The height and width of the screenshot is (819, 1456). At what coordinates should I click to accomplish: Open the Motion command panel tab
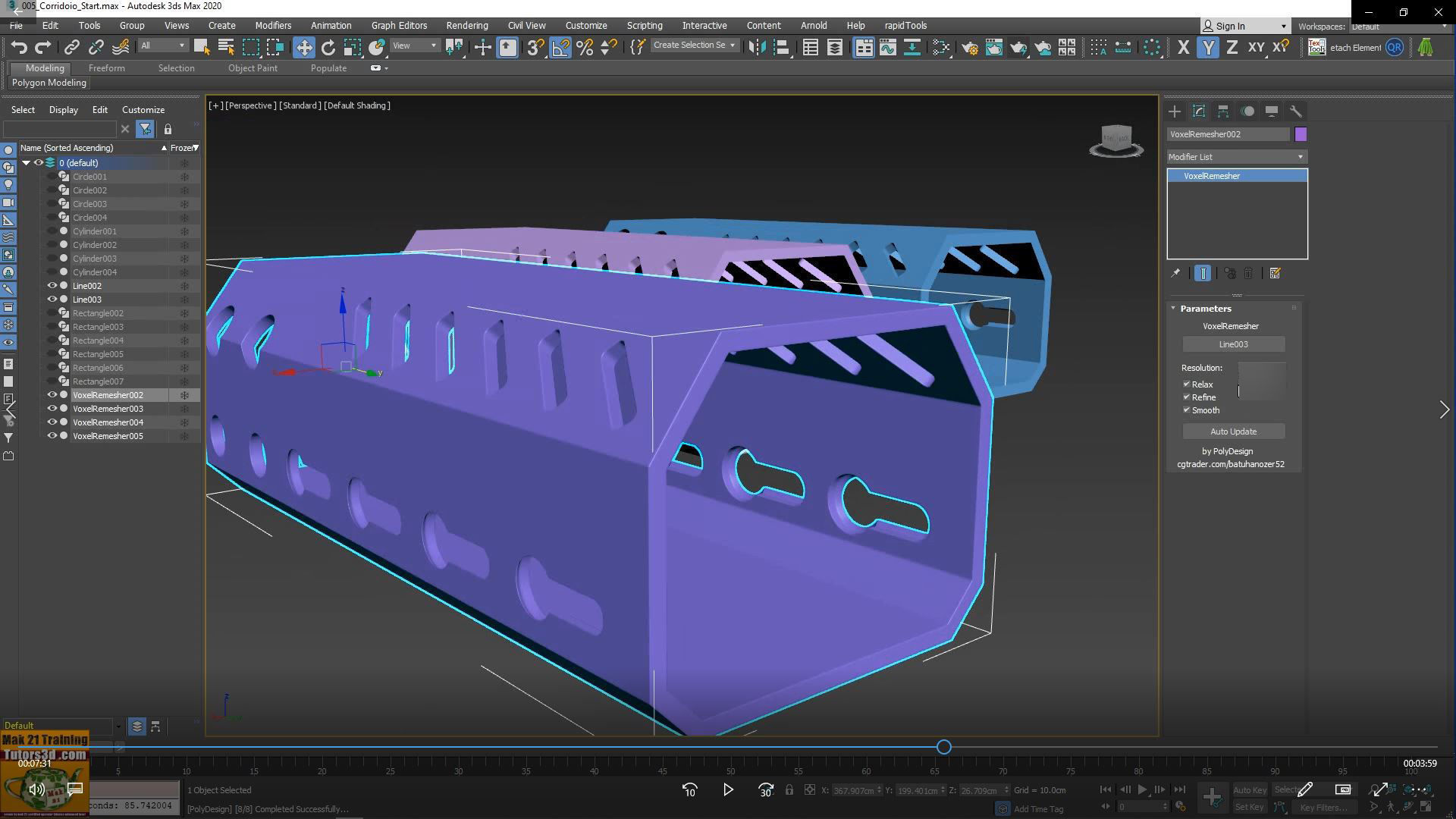point(1247,111)
